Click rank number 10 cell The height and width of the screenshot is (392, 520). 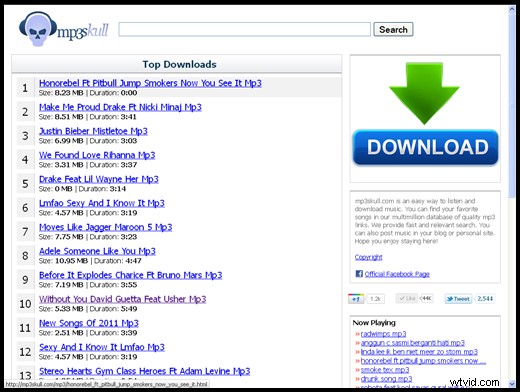[25, 304]
